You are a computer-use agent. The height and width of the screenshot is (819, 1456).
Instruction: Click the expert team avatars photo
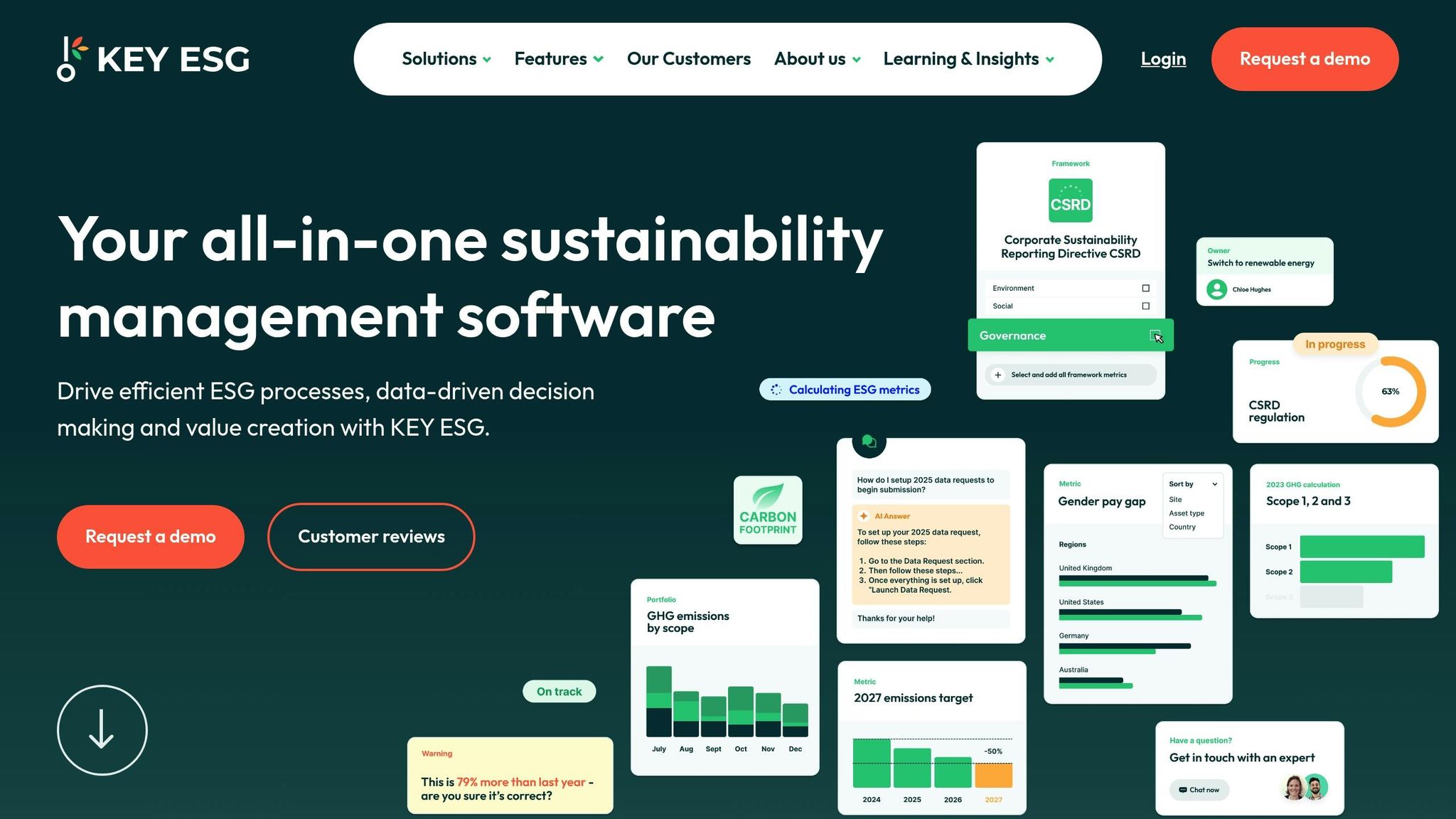(x=1305, y=787)
